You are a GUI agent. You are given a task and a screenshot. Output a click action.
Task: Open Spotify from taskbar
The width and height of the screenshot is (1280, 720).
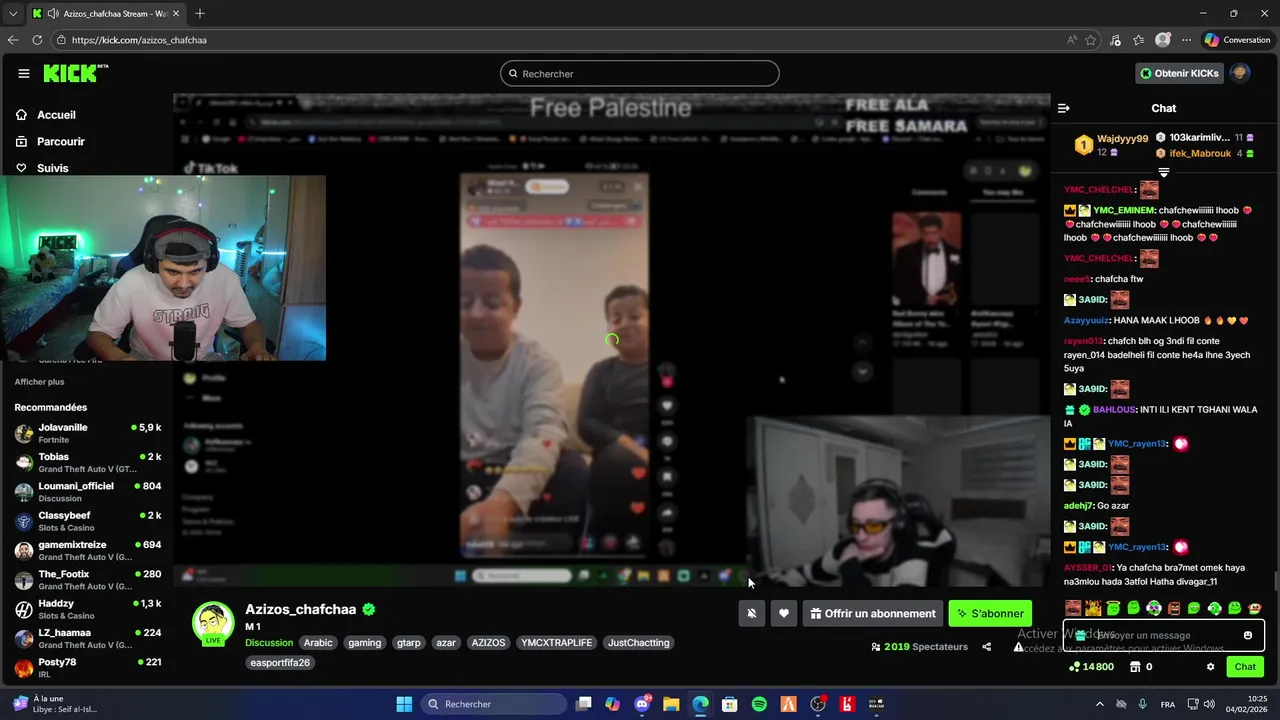coord(759,704)
